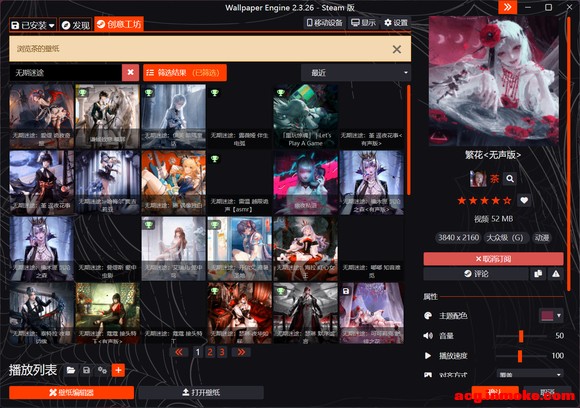
Task: Click the 取消订阅 unsubscribe button
Action: [x=493, y=259]
